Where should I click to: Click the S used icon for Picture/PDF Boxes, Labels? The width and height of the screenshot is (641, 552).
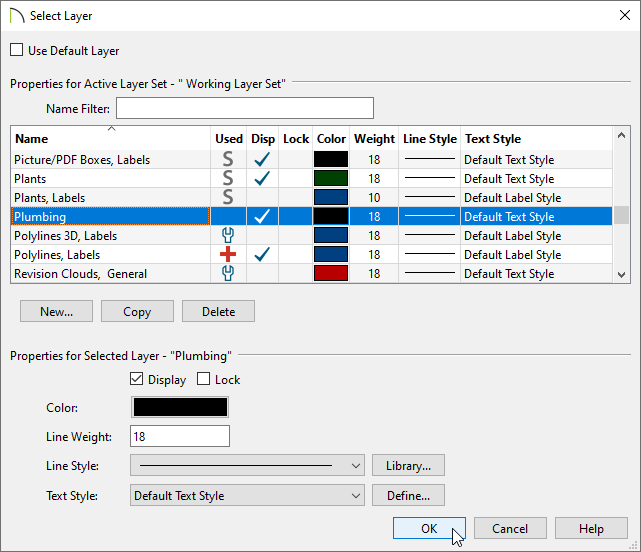coord(228,159)
